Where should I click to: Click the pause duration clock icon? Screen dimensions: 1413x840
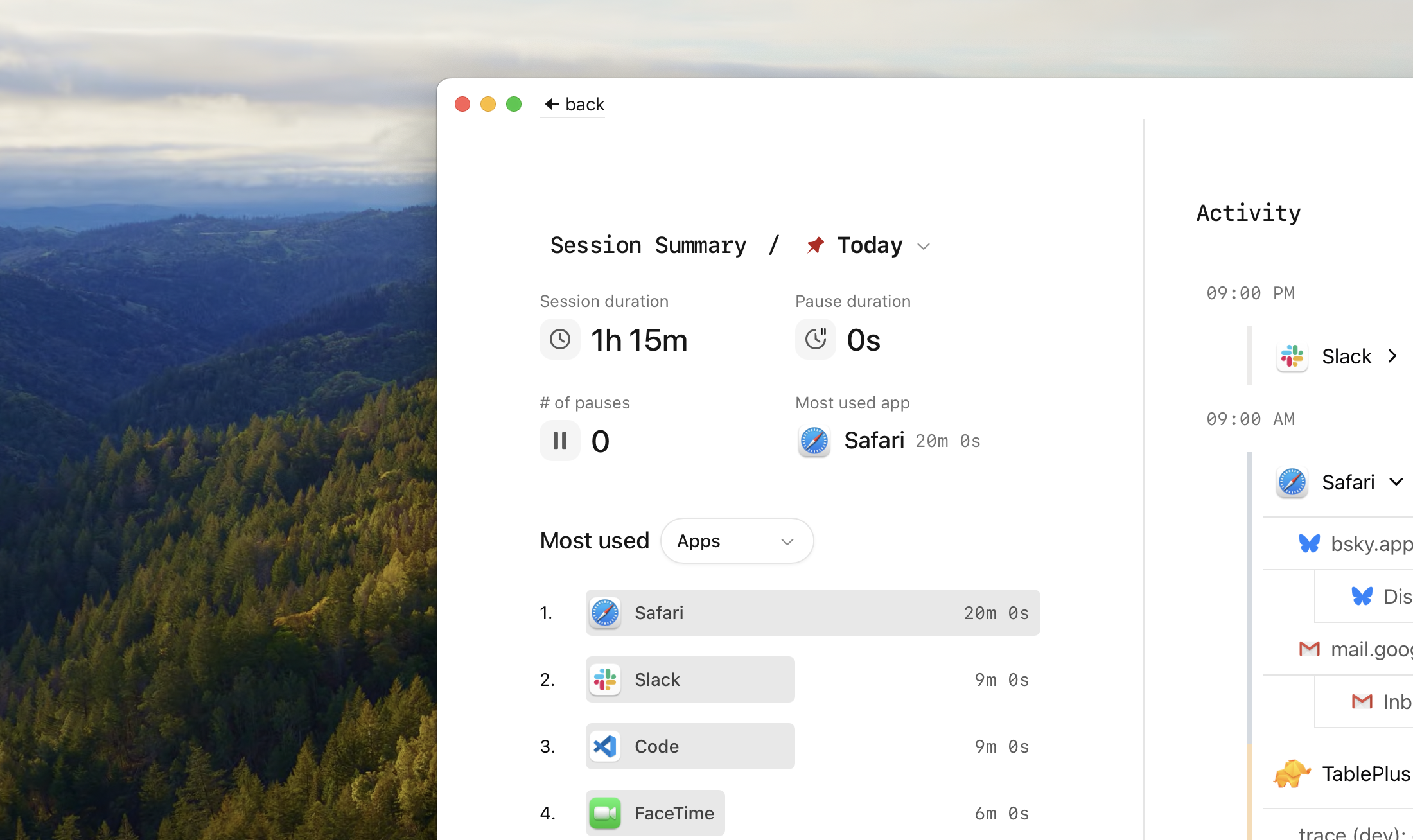coord(815,339)
